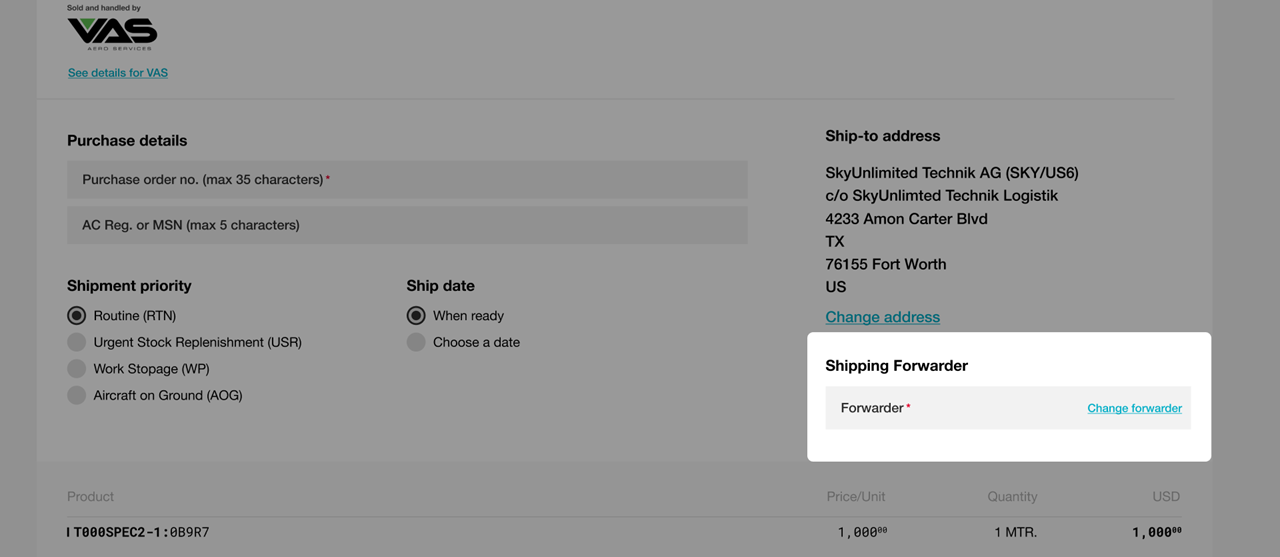Click the Product column header
The width and height of the screenshot is (1280, 557).
[x=91, y=496]
